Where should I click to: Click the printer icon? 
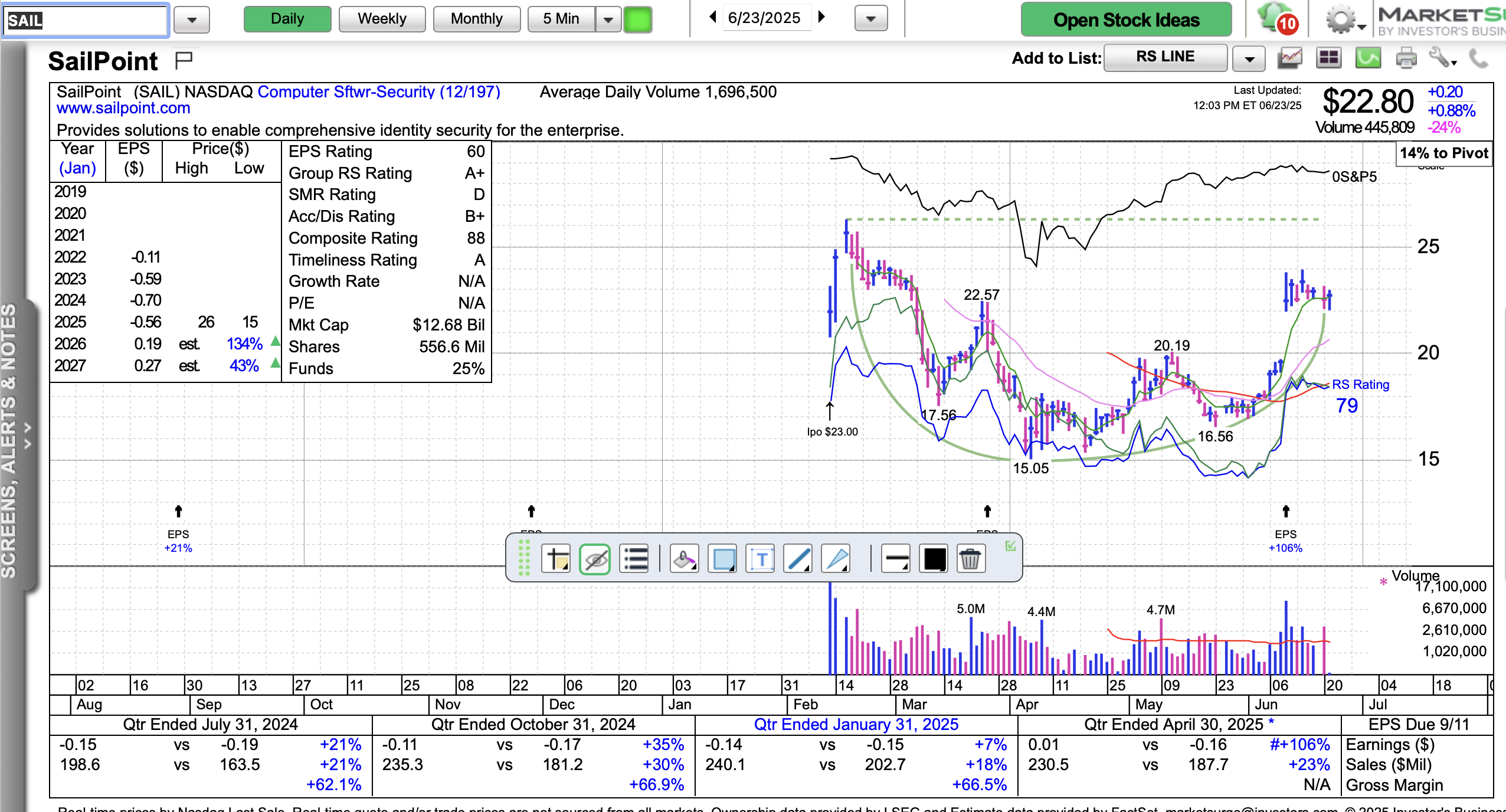click(x=1406, y=58)
